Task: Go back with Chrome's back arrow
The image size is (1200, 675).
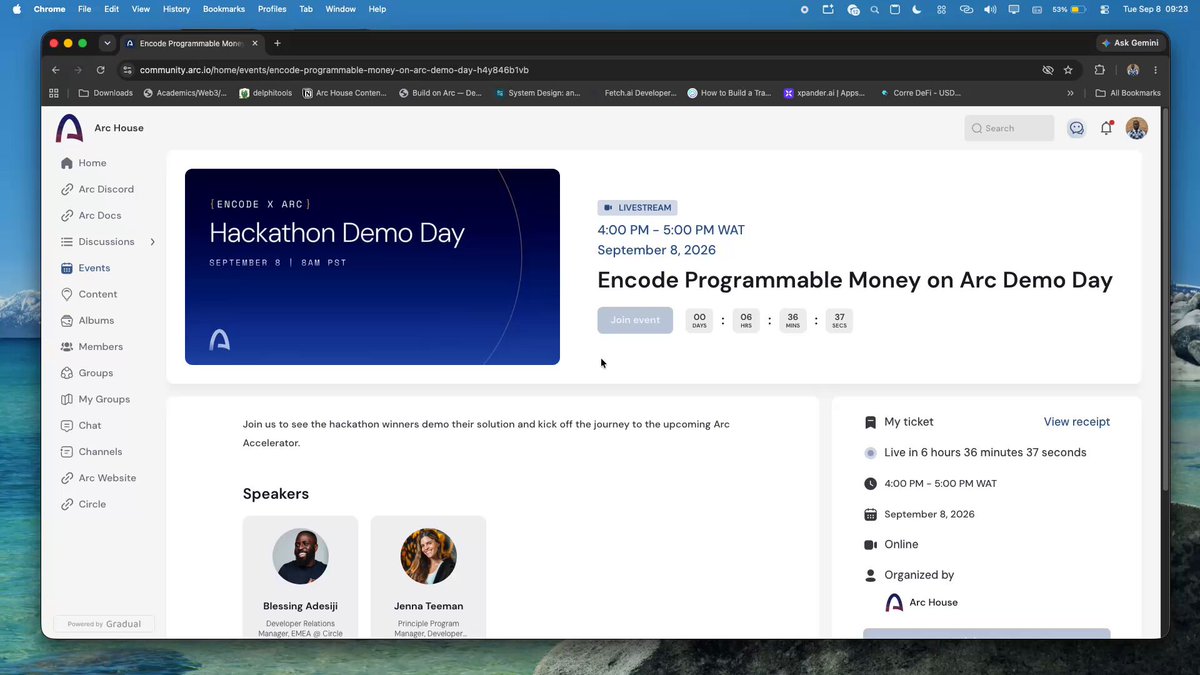Action: pyautogui.click(x=56, y=70)
